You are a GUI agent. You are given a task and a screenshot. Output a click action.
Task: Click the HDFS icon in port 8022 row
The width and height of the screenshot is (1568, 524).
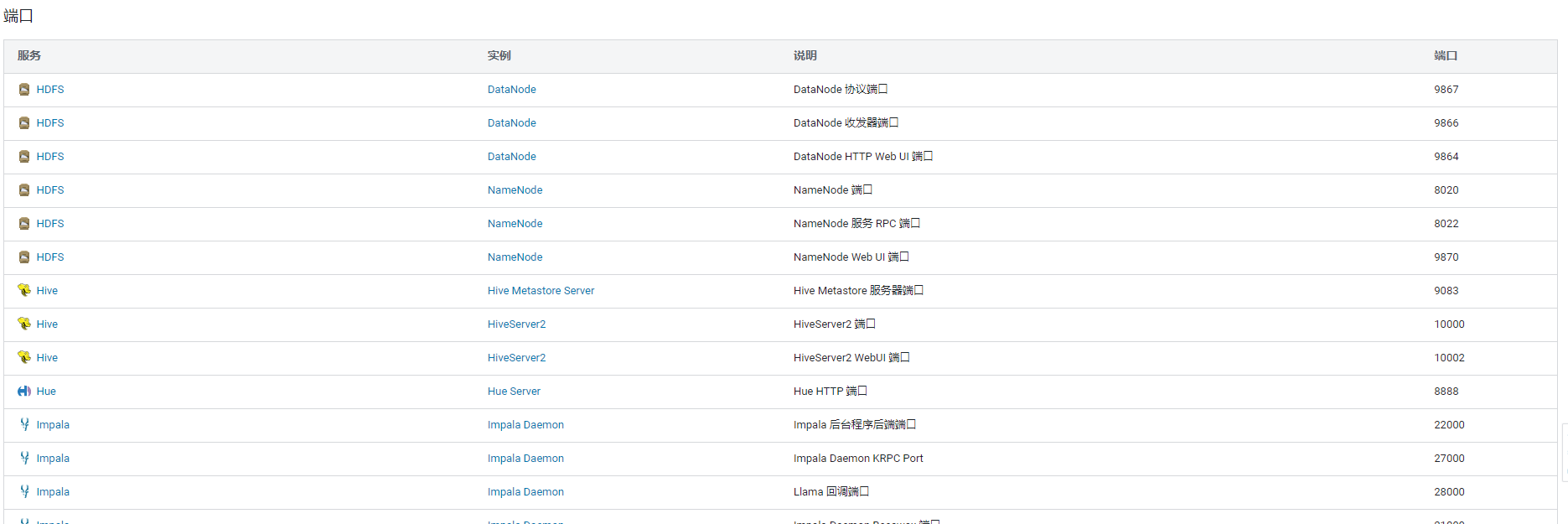click(x=24, y=224)
